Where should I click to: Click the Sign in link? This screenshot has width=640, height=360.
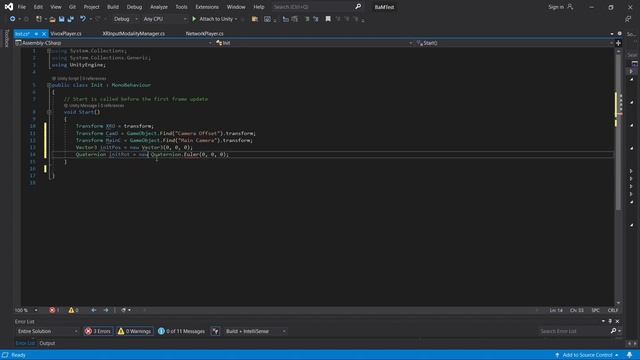[x=556, y=7]
